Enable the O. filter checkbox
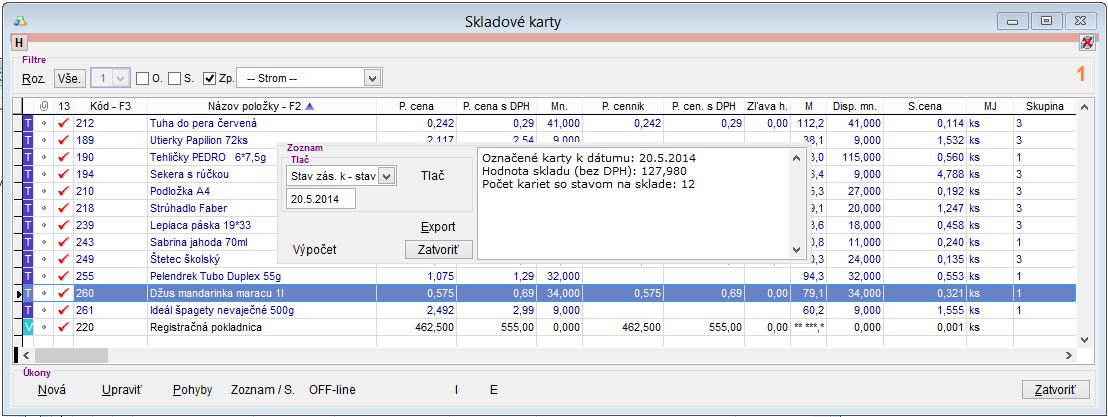This screenshot has height=417, width=1108. point(142,78)
